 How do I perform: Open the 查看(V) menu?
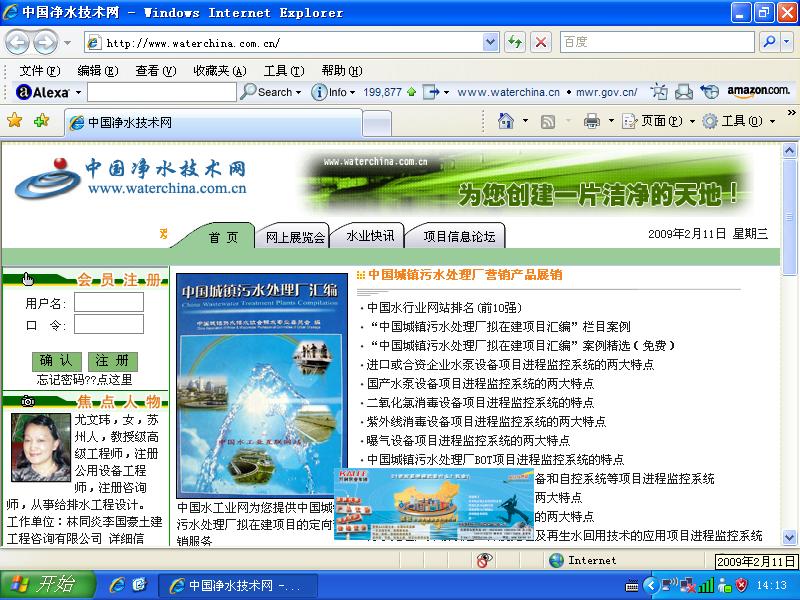coord(156,70)
